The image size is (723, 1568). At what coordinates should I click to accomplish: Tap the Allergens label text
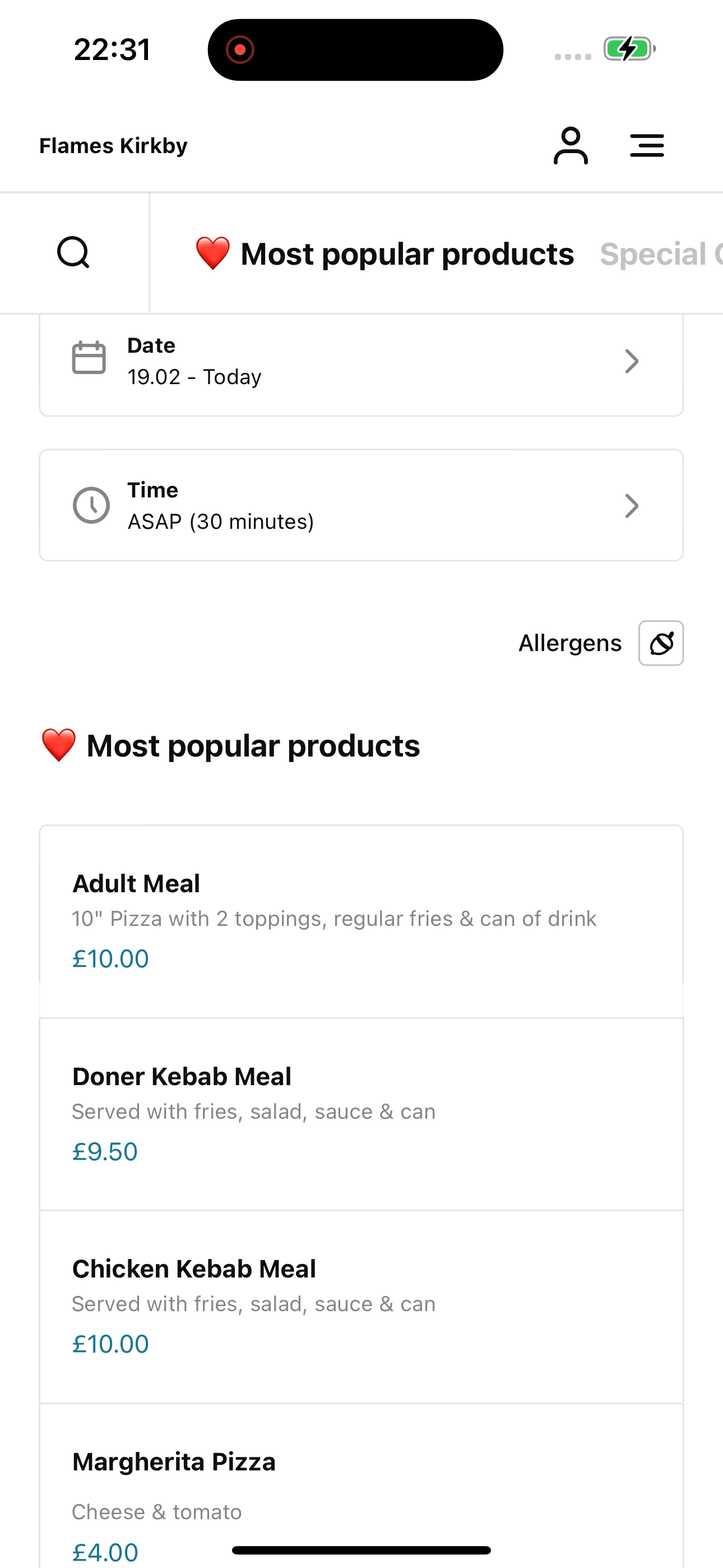pos(569,643)
